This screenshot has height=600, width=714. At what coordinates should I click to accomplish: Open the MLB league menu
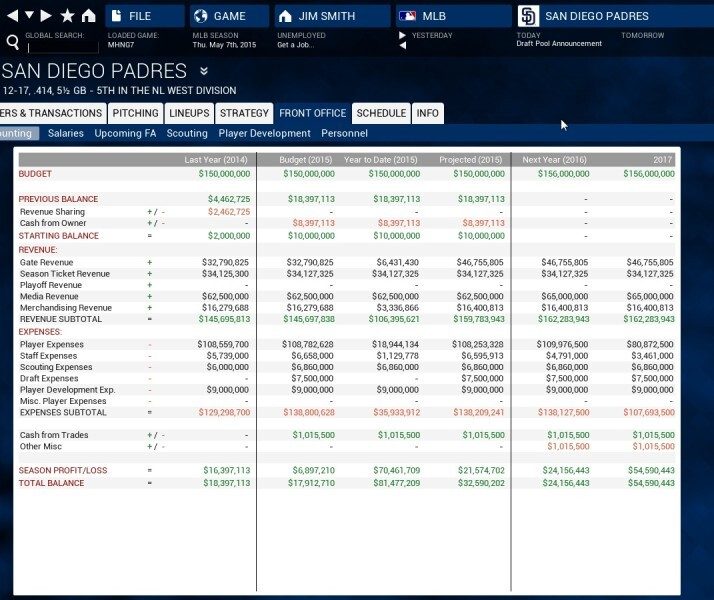tap(454, 16)
